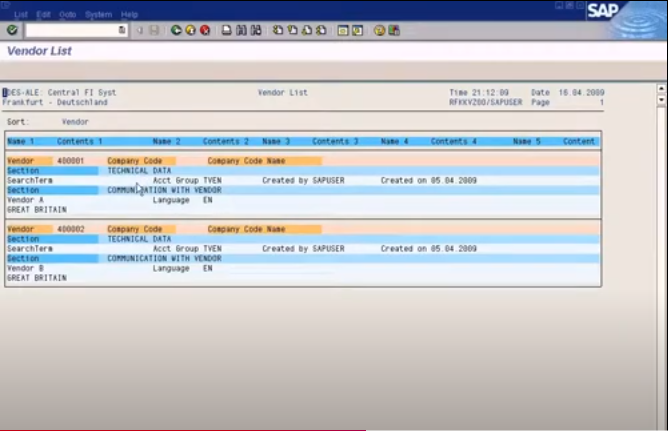Select vendor number 400002
Screen dimensions: 668x431
click(x=71, y=229)
